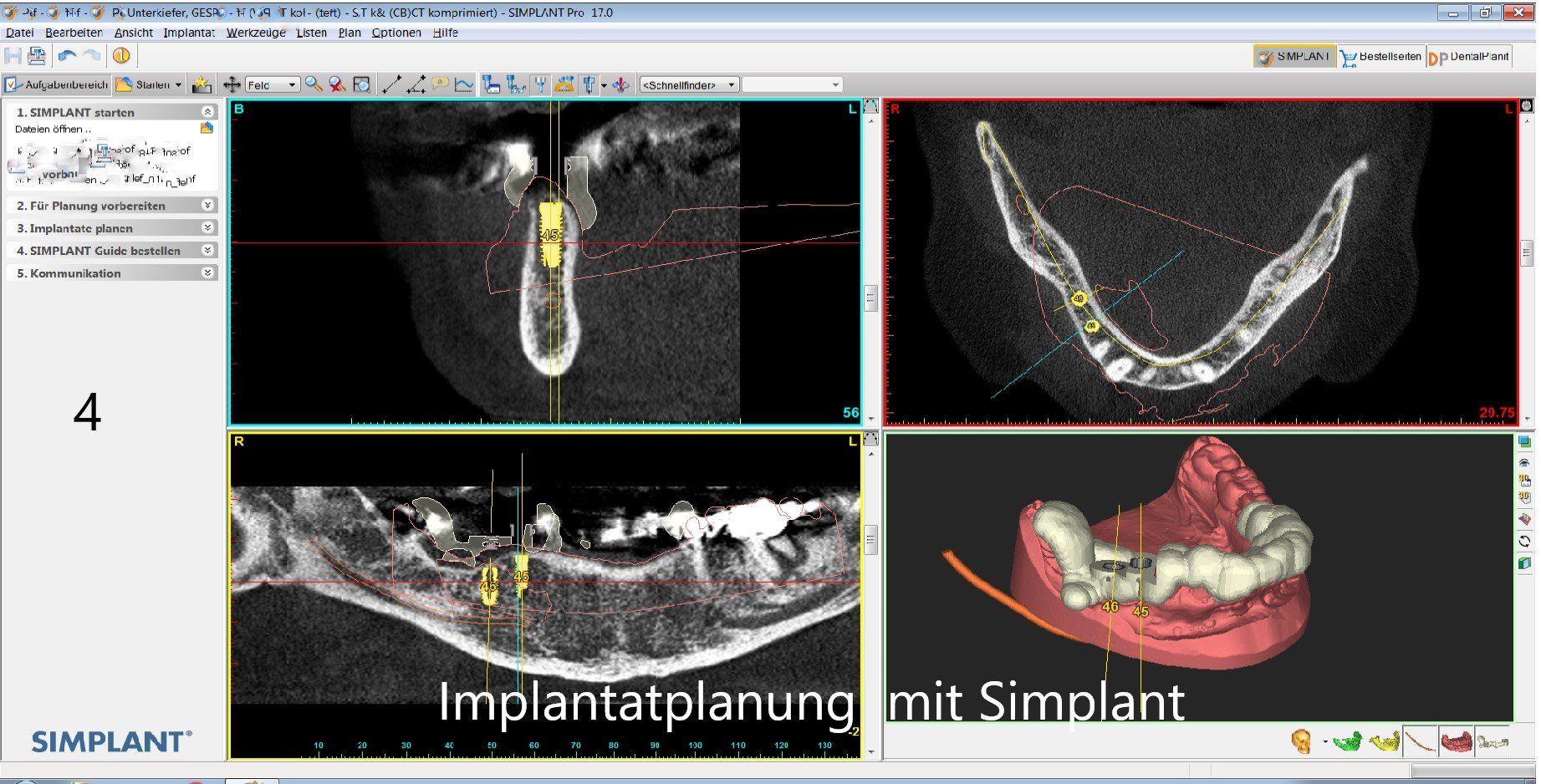Click 'Dateien öffnen' link
The height and width of the screenshot is (784, 1541).
[54, 129]
